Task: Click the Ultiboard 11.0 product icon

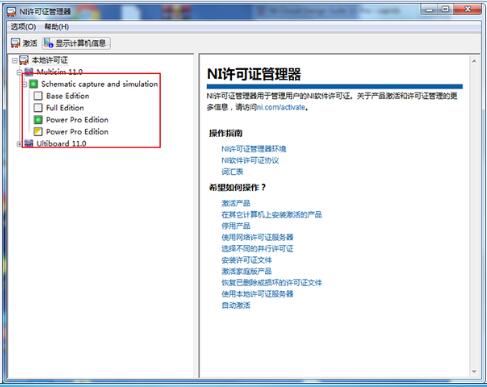Action: (x=29, y=143)
